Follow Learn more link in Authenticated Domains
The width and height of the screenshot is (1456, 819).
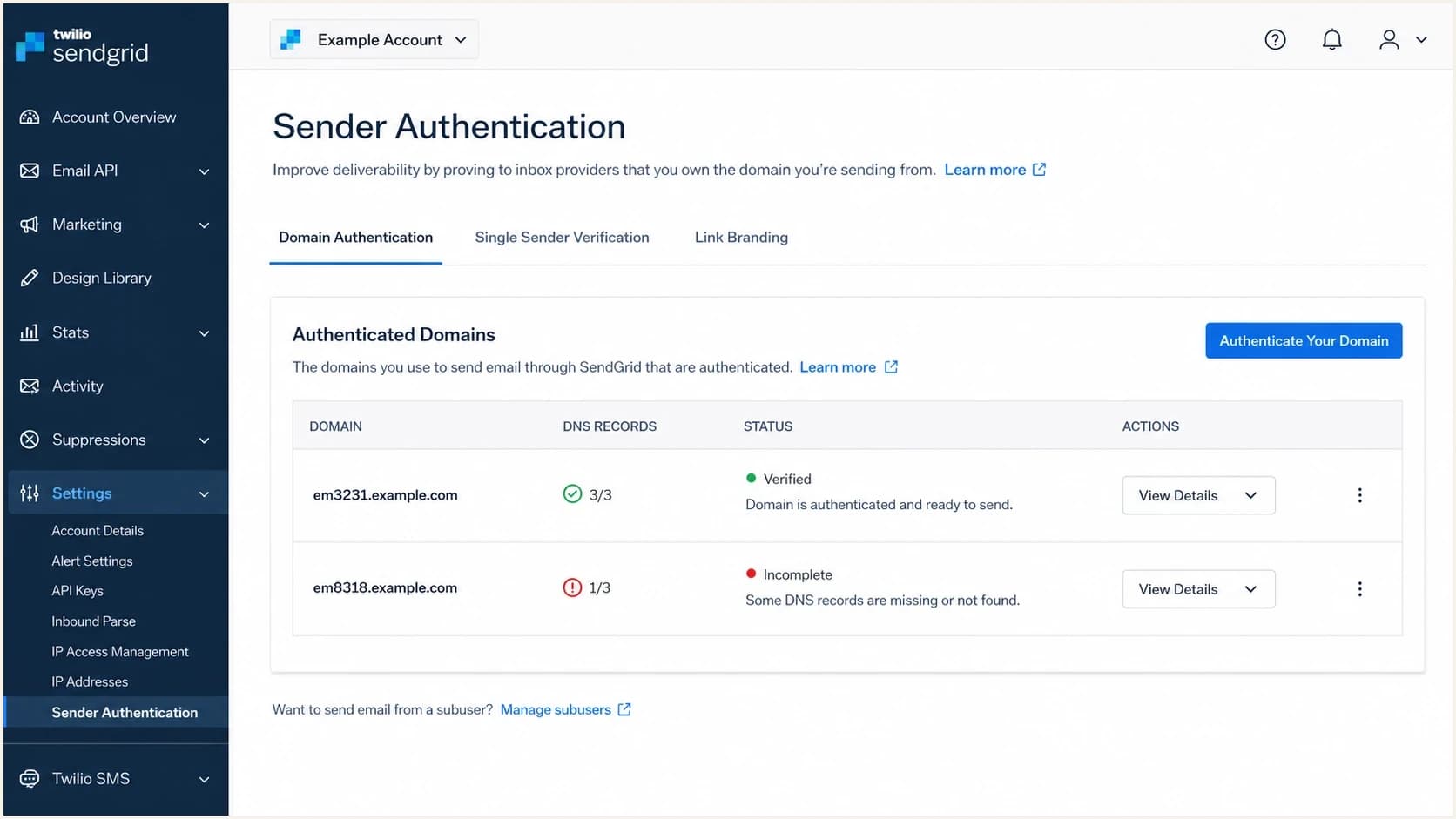pyautogui.click(x=838, y=367)
